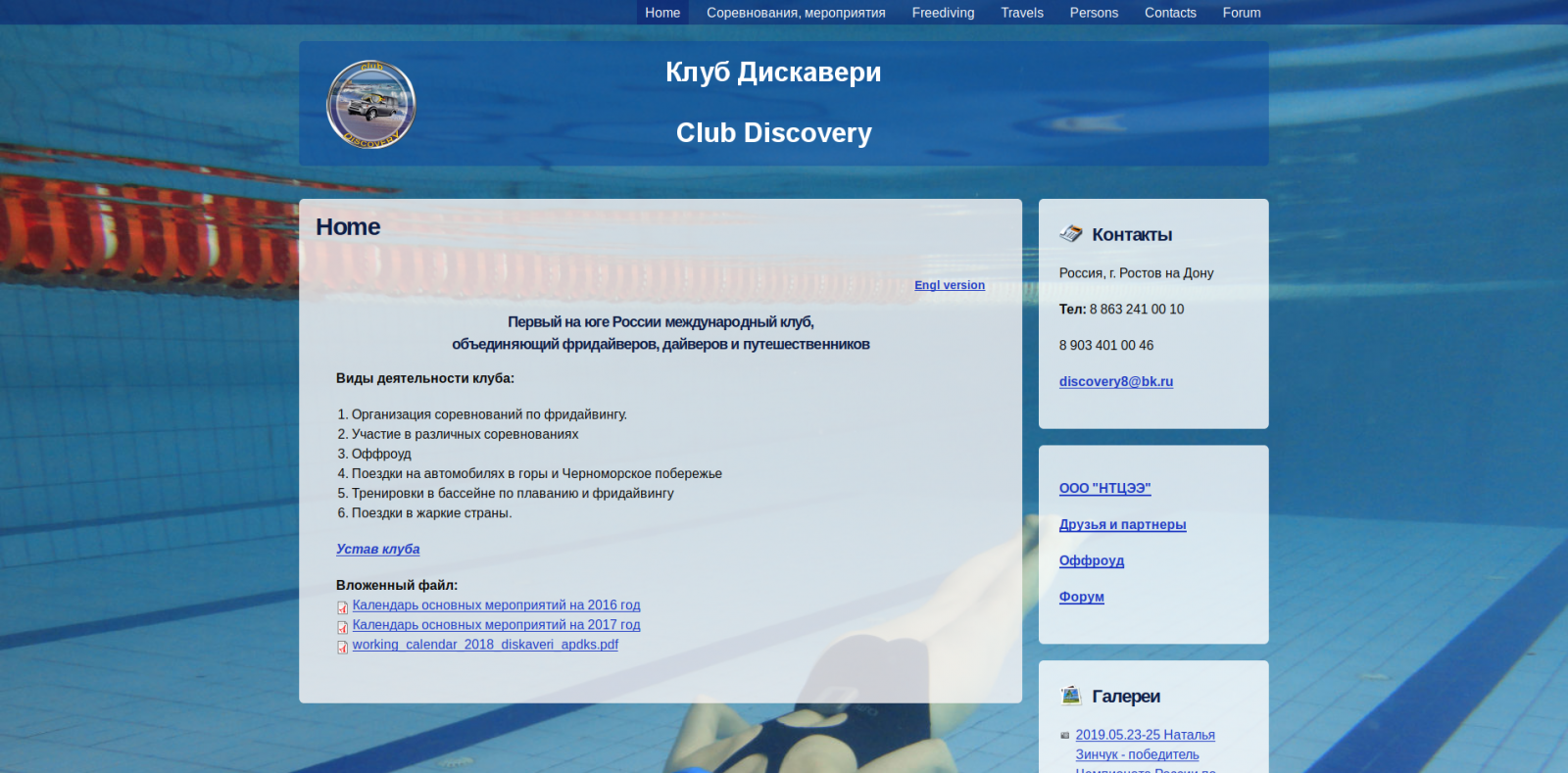Click the Контакты phone book icon
Image resolution: width=1568 pixels, height=773 pixels.
(1070, 233)
